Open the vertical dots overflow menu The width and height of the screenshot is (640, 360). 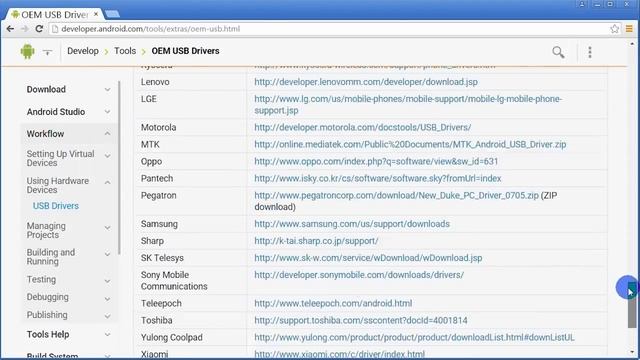[590, 52]
